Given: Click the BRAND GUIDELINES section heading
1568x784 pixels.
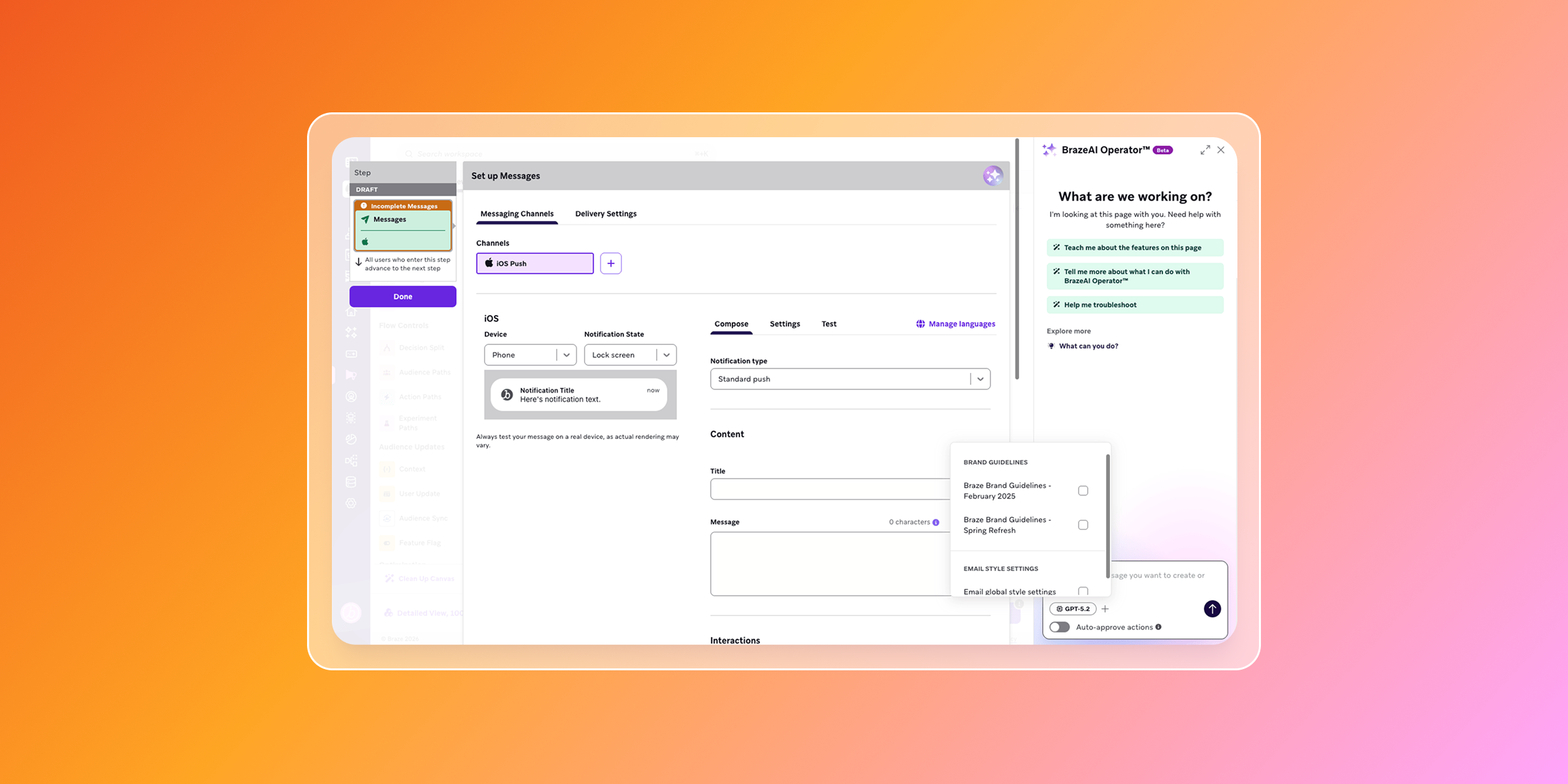Looking at the screenshot, I should click(995, 463).
